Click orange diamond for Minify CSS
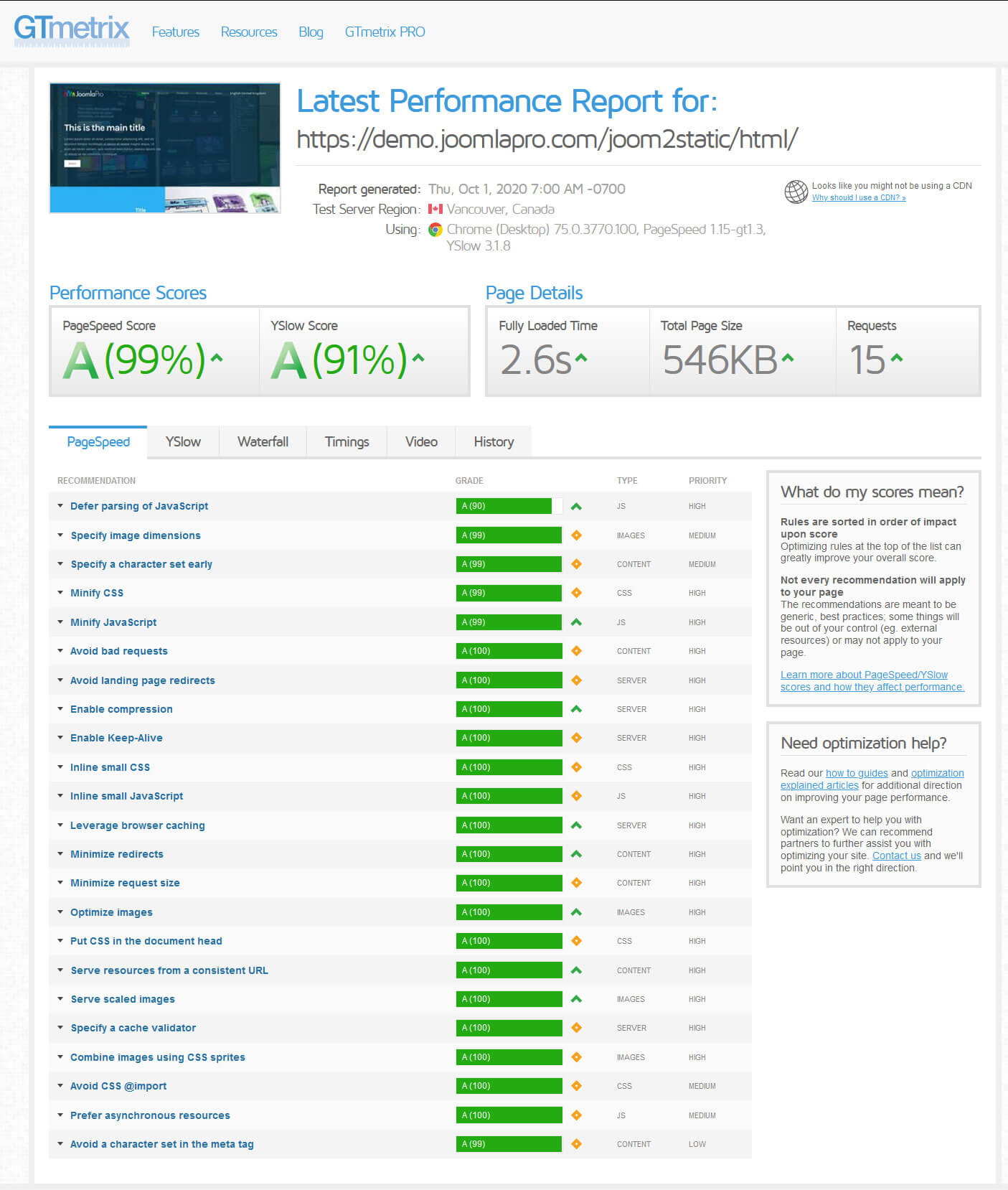Image resolution: width=1008 pixels, height=1190 pixels. (x=576, y=593)
